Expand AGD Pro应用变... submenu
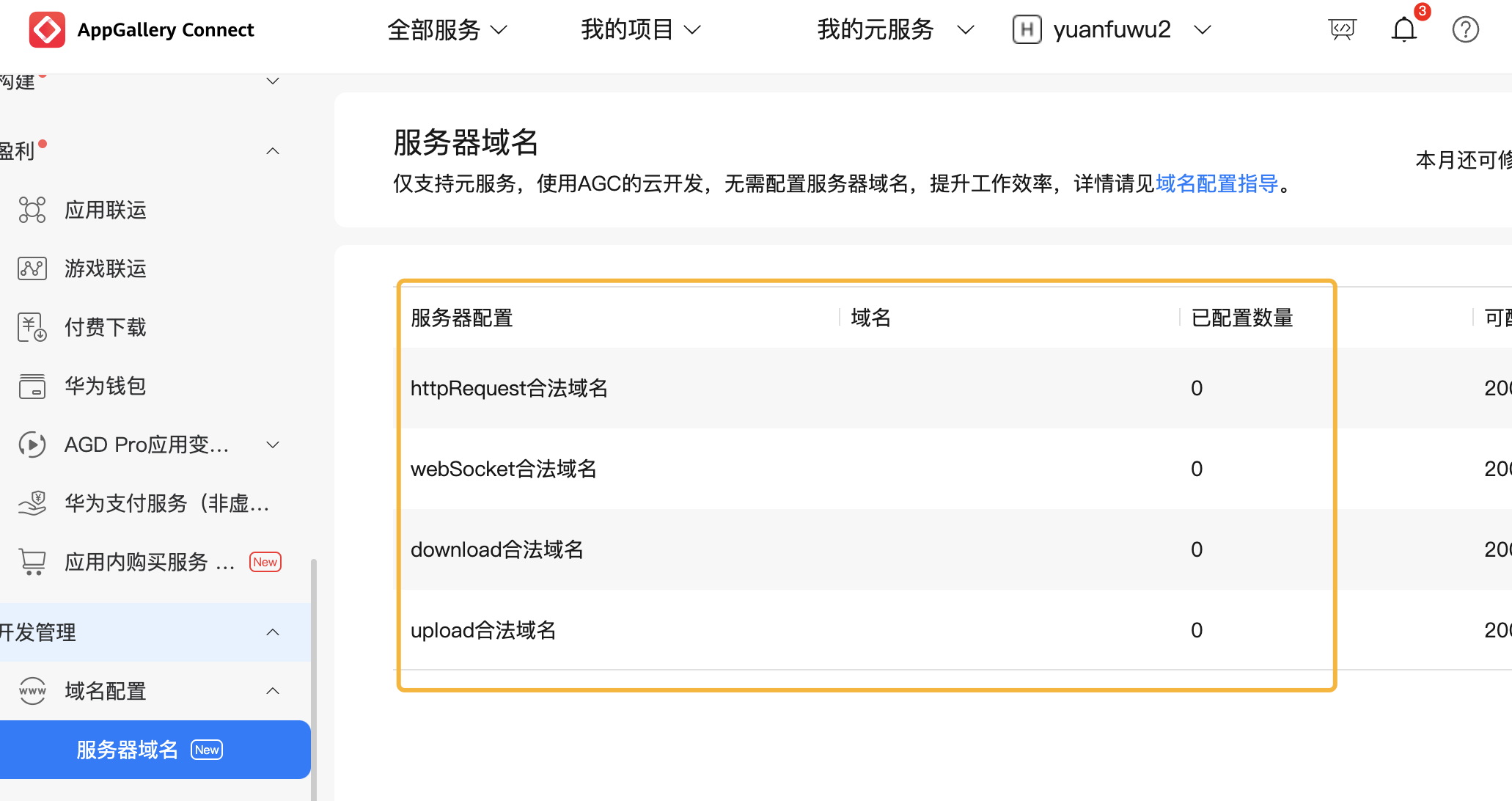 click(x=273, y=445)
